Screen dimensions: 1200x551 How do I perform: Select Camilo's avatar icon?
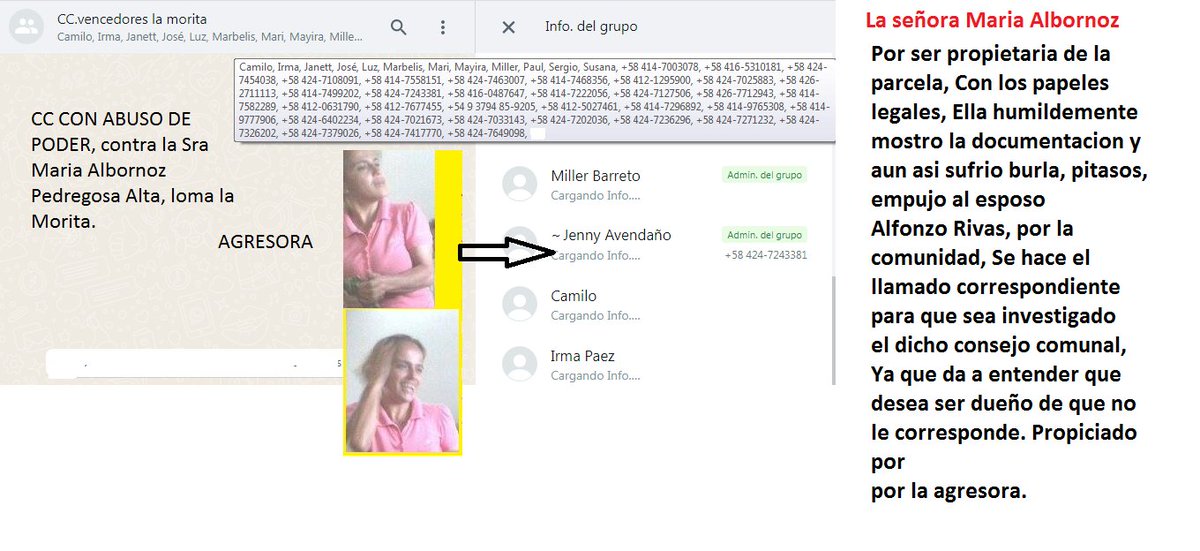(519, 305)
